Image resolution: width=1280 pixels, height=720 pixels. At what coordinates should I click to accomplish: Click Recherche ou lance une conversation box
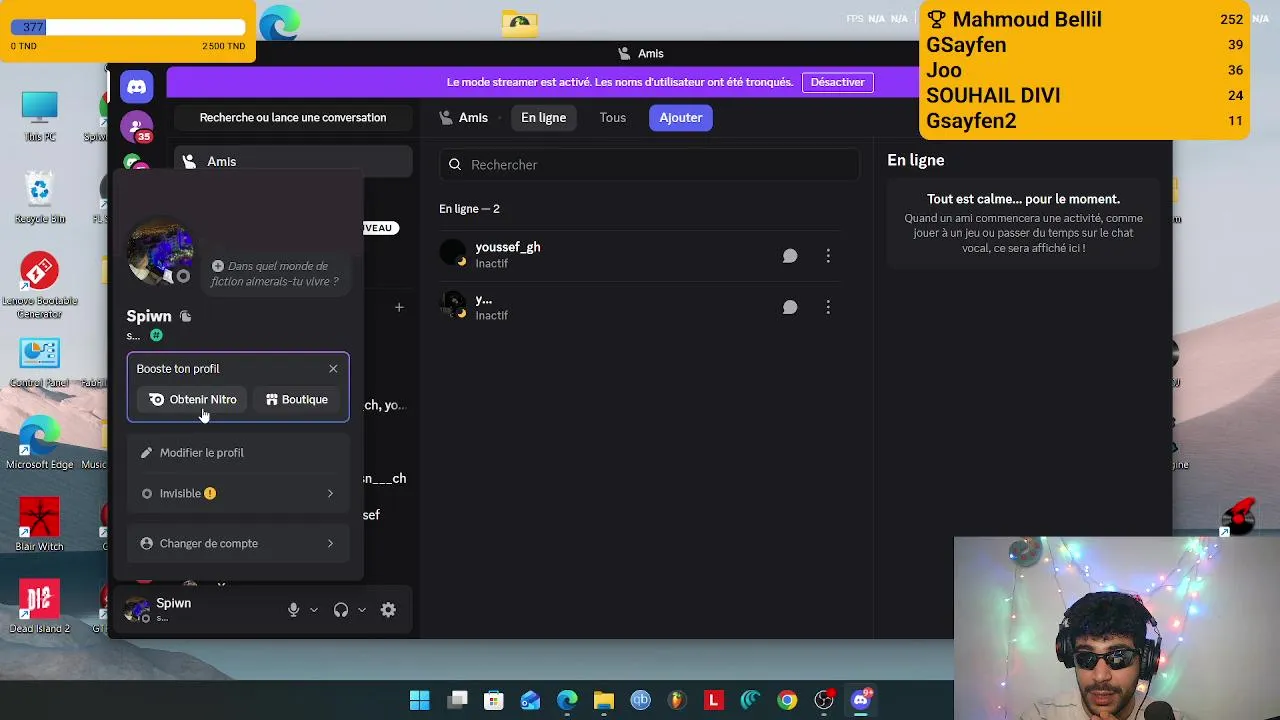point(293,118)
